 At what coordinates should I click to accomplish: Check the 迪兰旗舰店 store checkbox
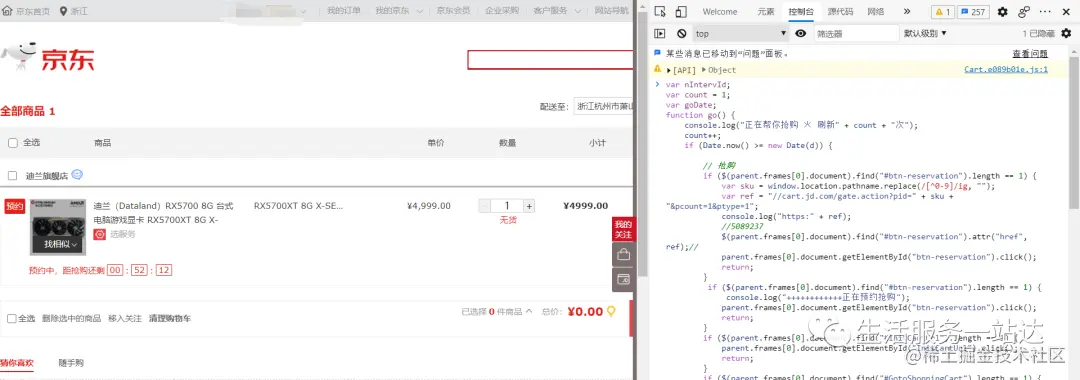pos(12,176)
